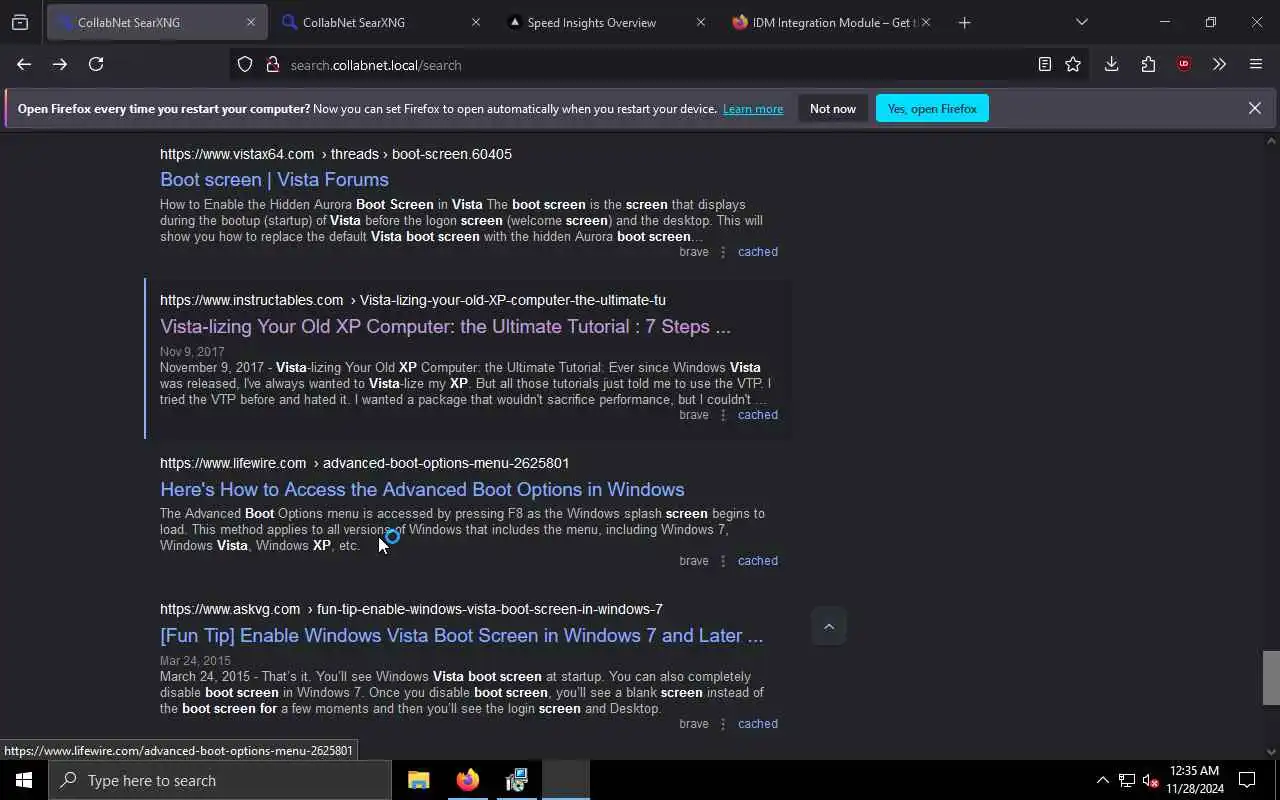Click Yes, open Firefox button

pyautogui.click(x=932, y=109)
